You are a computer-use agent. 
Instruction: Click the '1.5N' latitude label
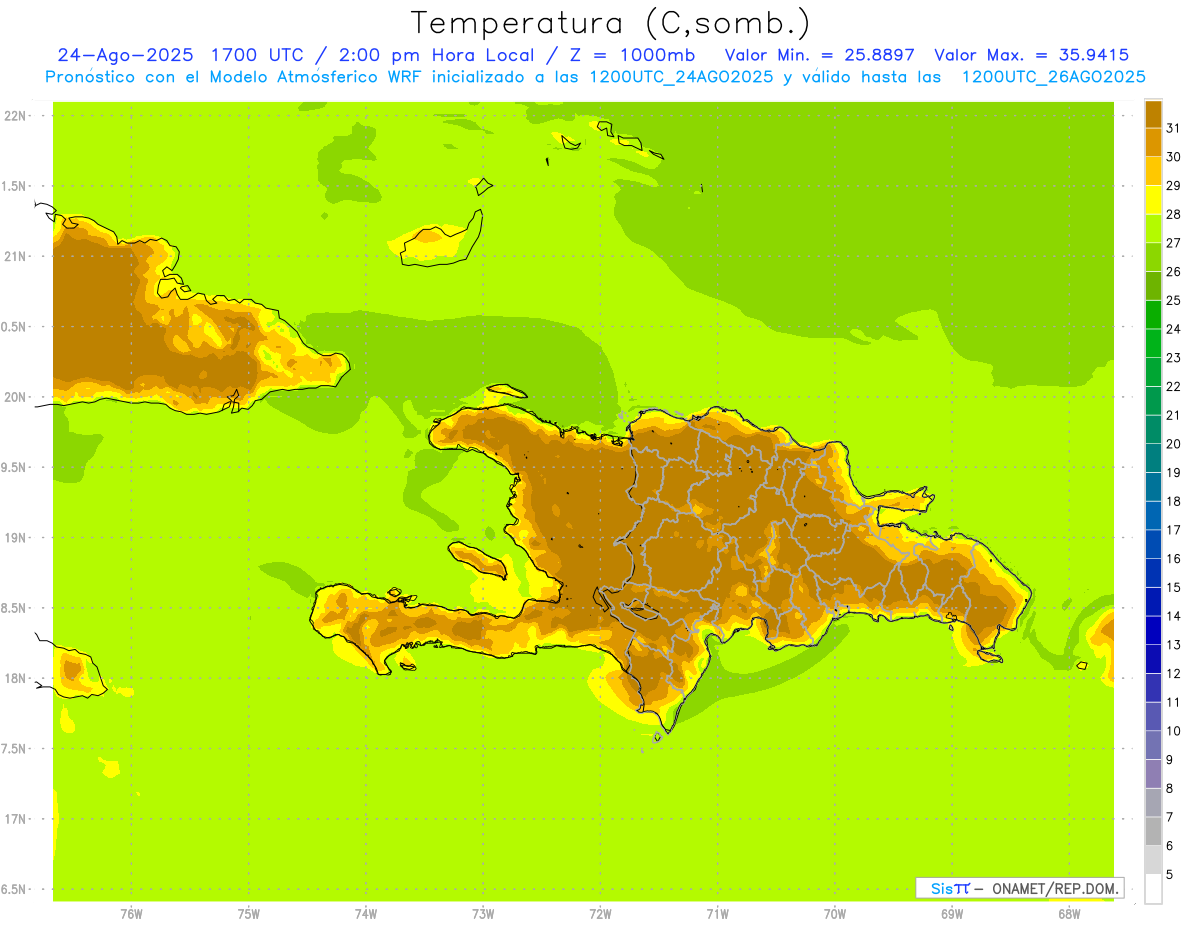click(x=15, y=186)
